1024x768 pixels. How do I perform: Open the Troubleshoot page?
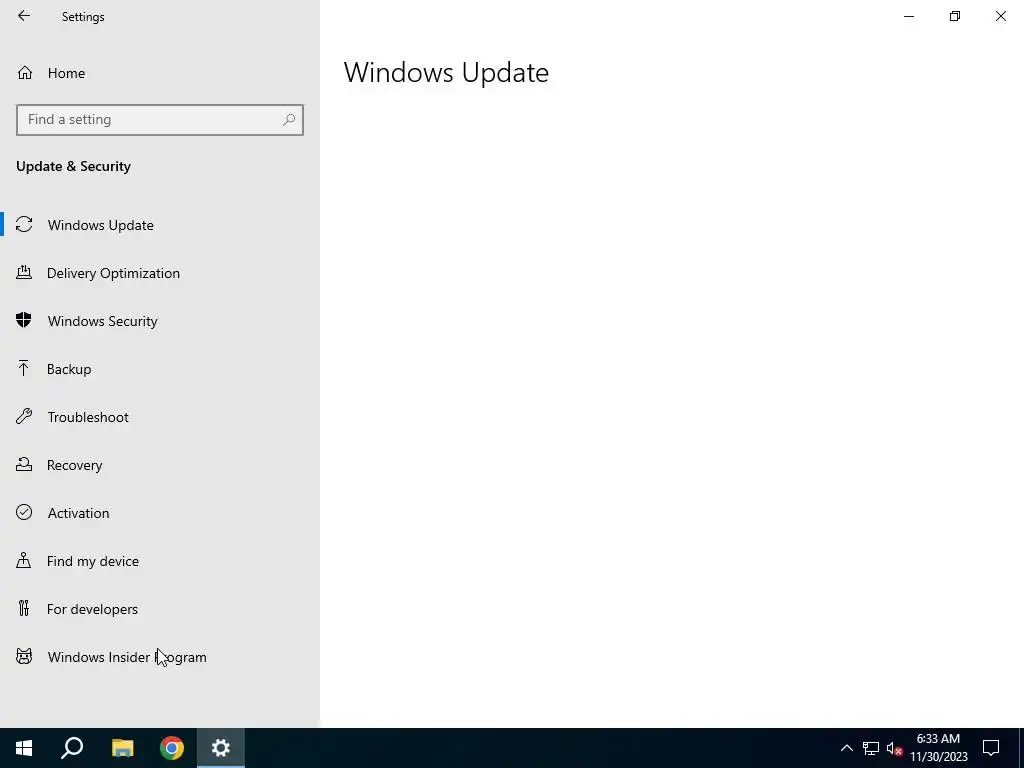[x=88, y=417]
